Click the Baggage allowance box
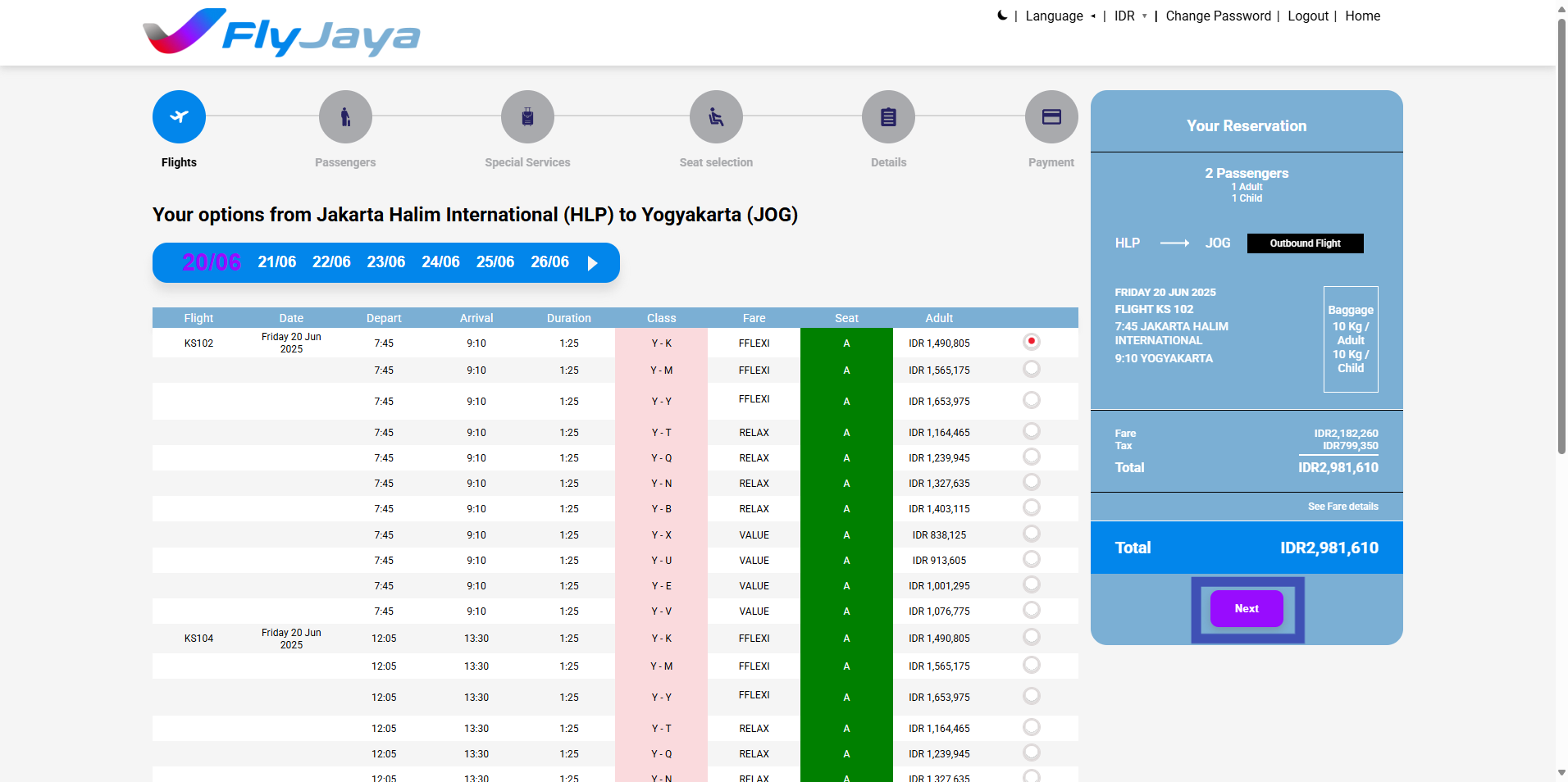This screenshot has width=1568, height=782. coord(1351,339)
